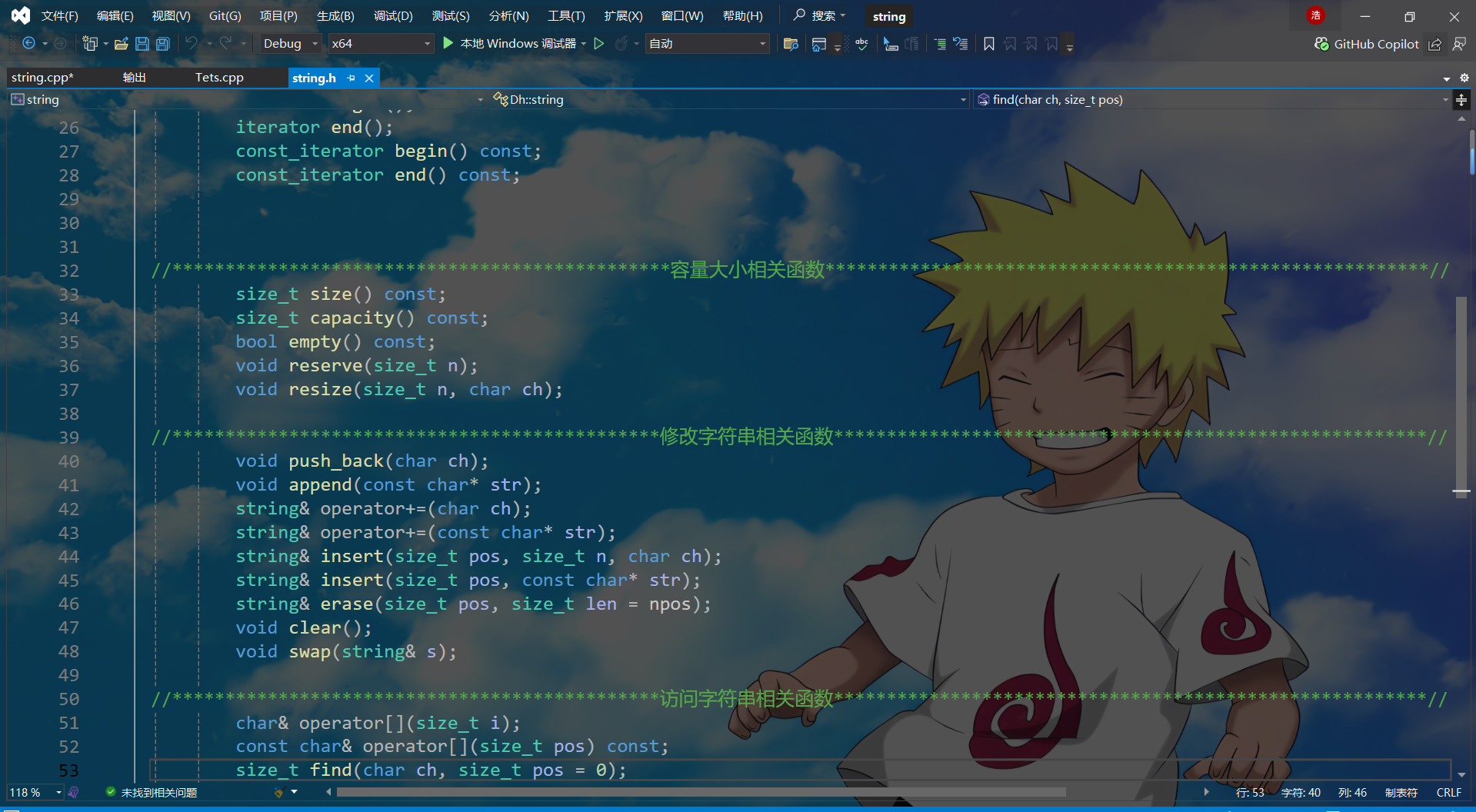Open the string project scope dropdown
1476x812 pixels.
[248, 100]
